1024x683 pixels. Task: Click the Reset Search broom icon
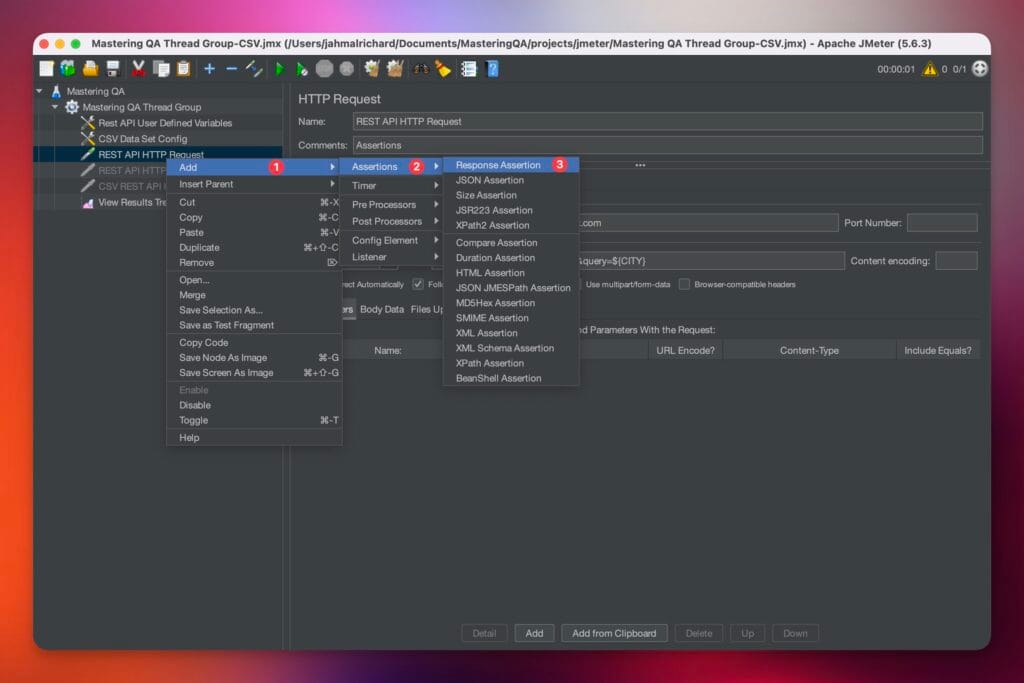443,69
